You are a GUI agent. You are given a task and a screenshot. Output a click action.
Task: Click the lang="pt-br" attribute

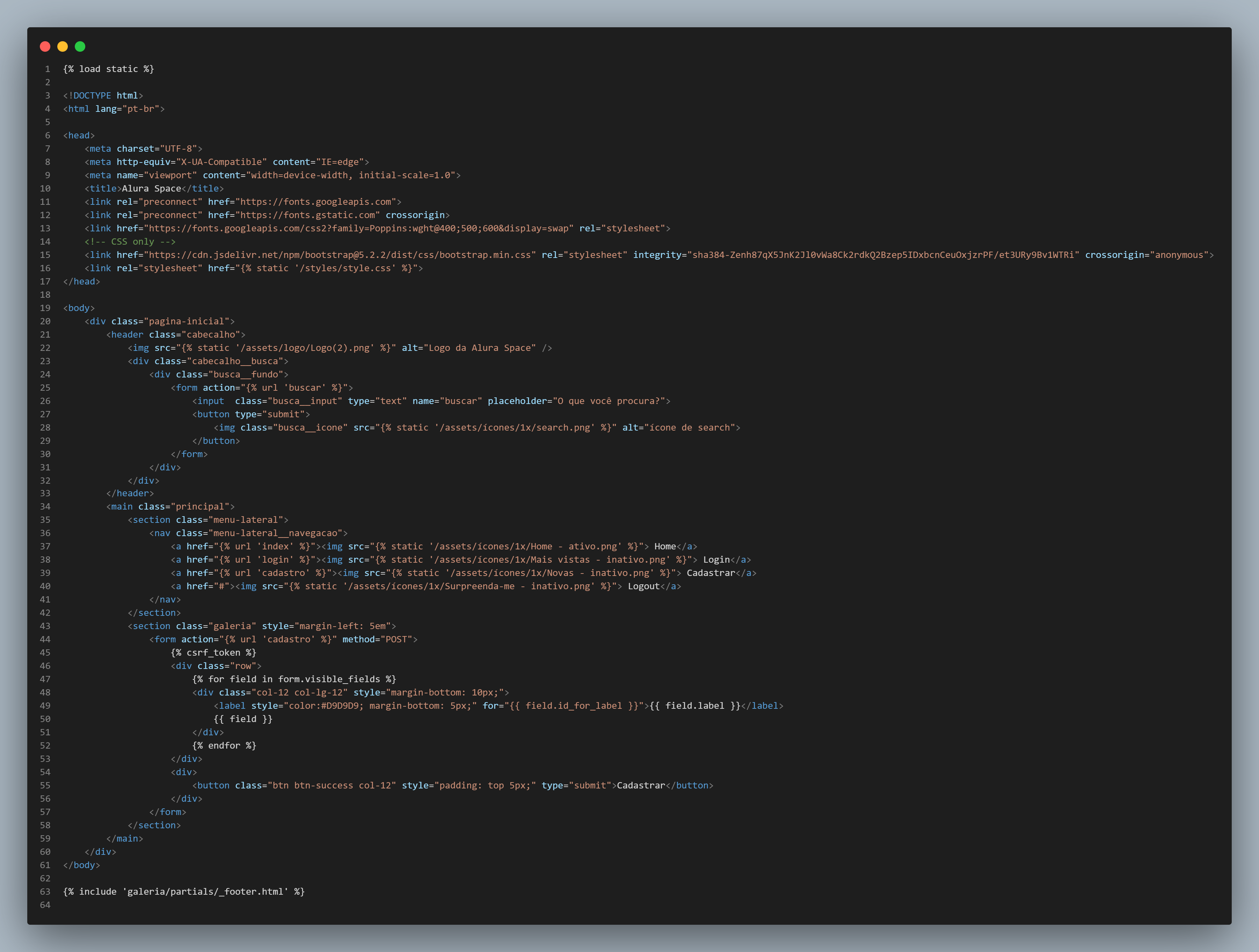[x=128, y=109]
